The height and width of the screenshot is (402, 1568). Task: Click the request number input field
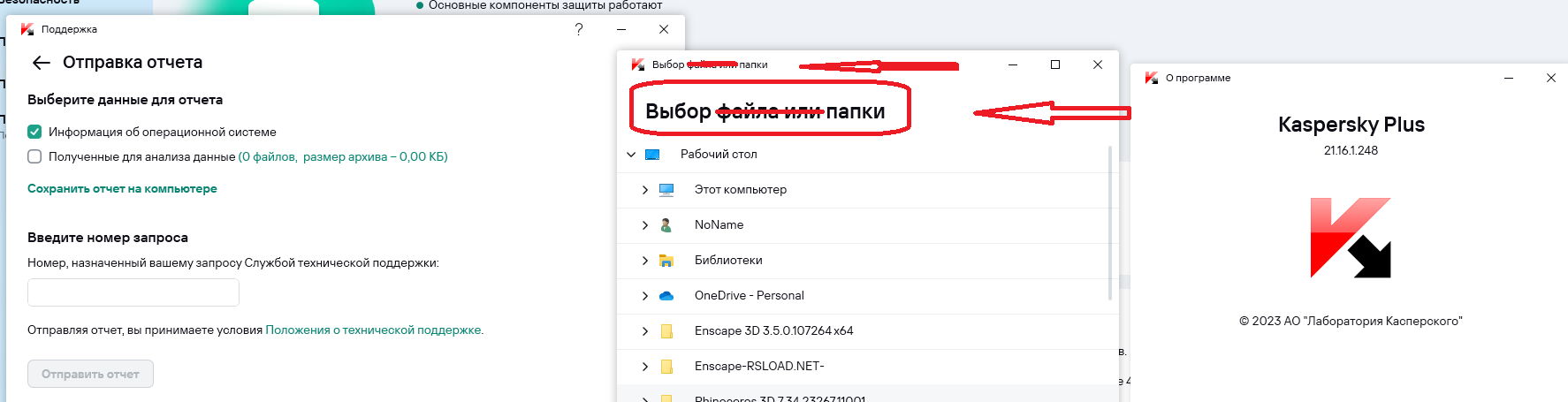tap(133, 292)
